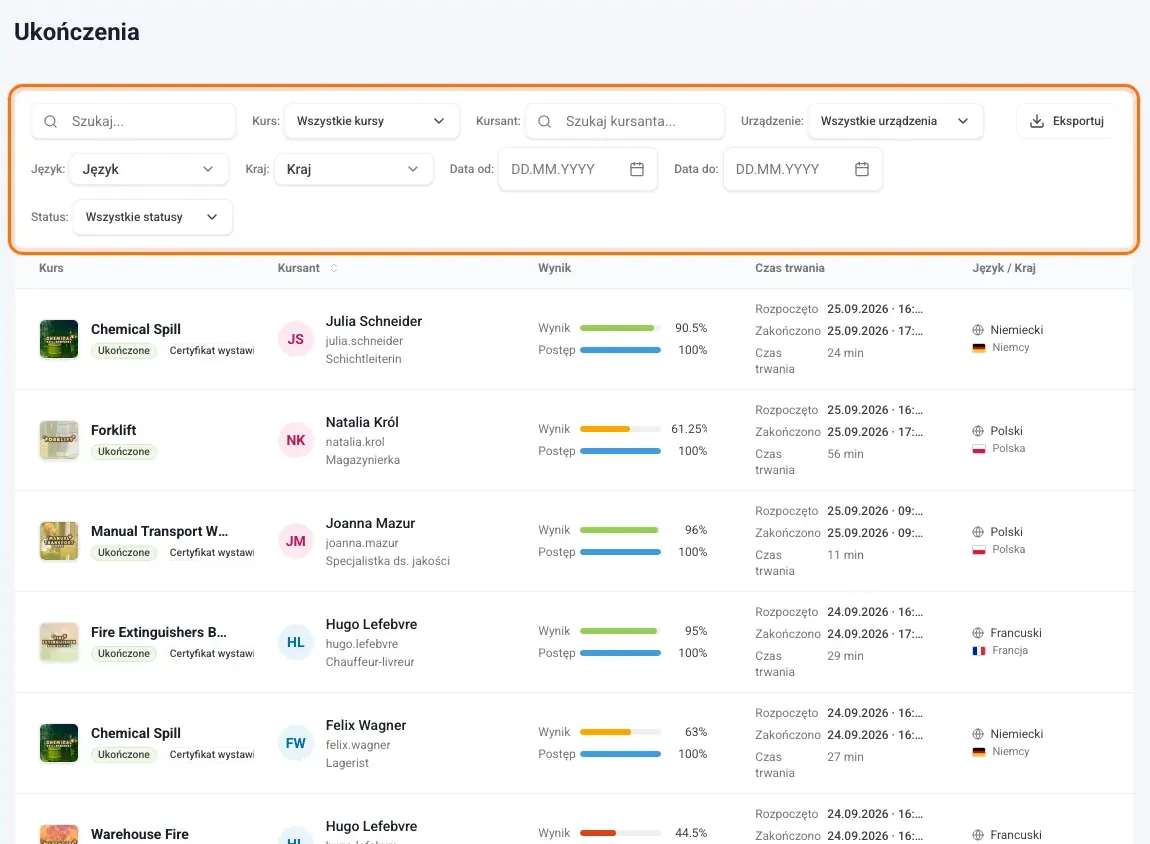Expand the Kraj filter dropdown
The width and height of the screenshot is (1150, 844).
[x=354, y=169]
